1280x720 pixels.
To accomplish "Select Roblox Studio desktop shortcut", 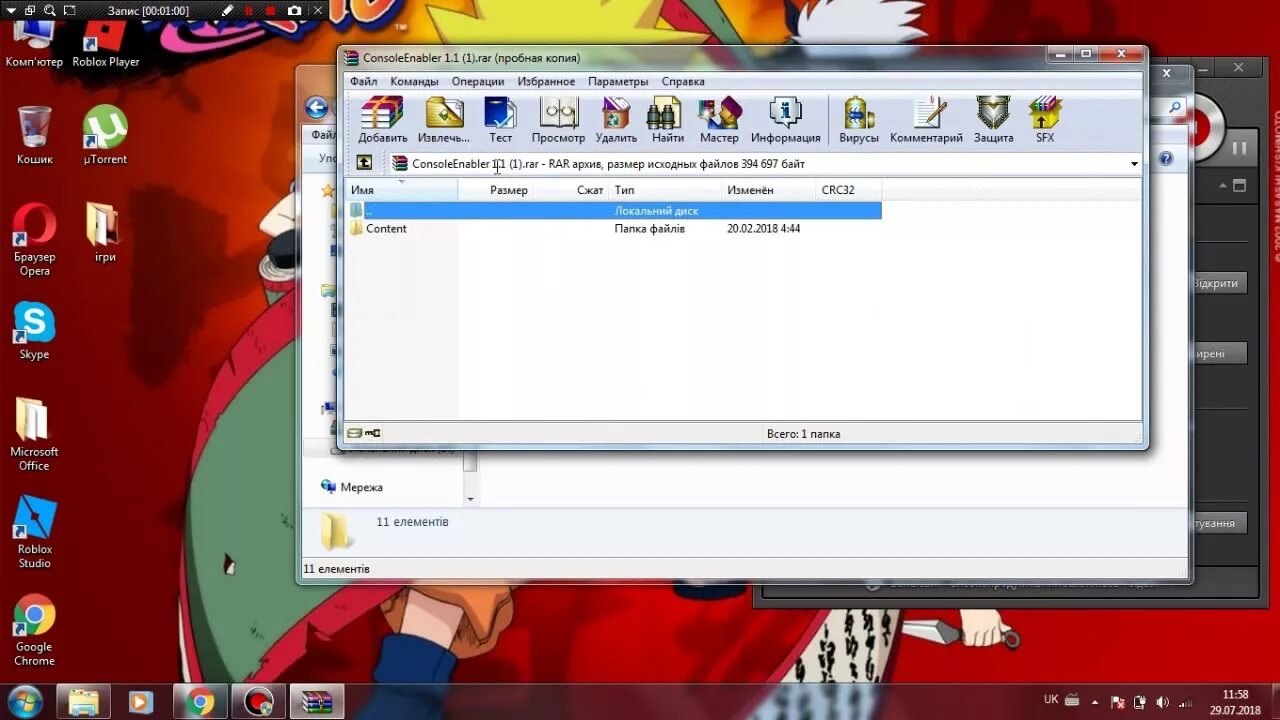I will (x=34, y=532).
